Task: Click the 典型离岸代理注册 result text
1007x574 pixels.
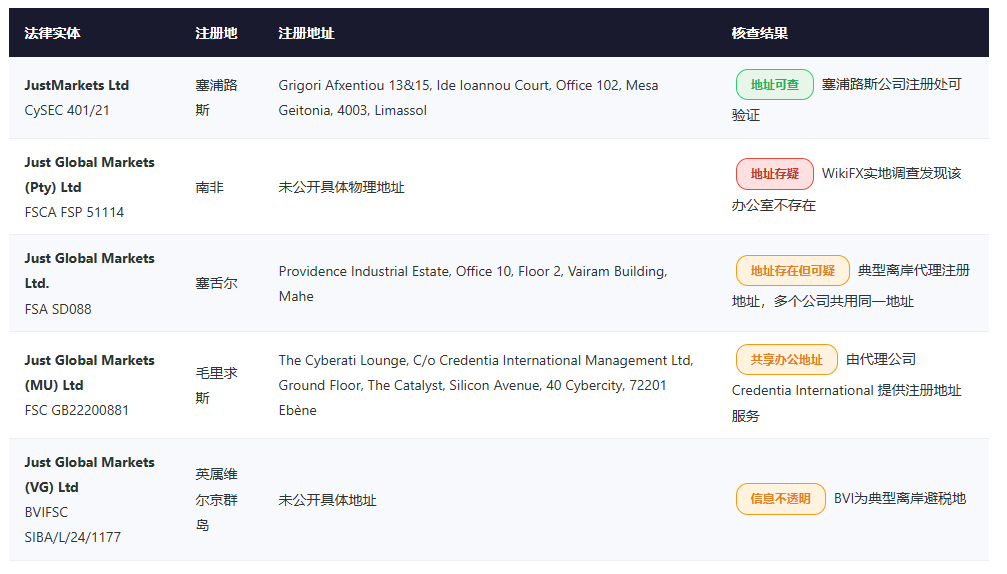Action: (851, 286)
